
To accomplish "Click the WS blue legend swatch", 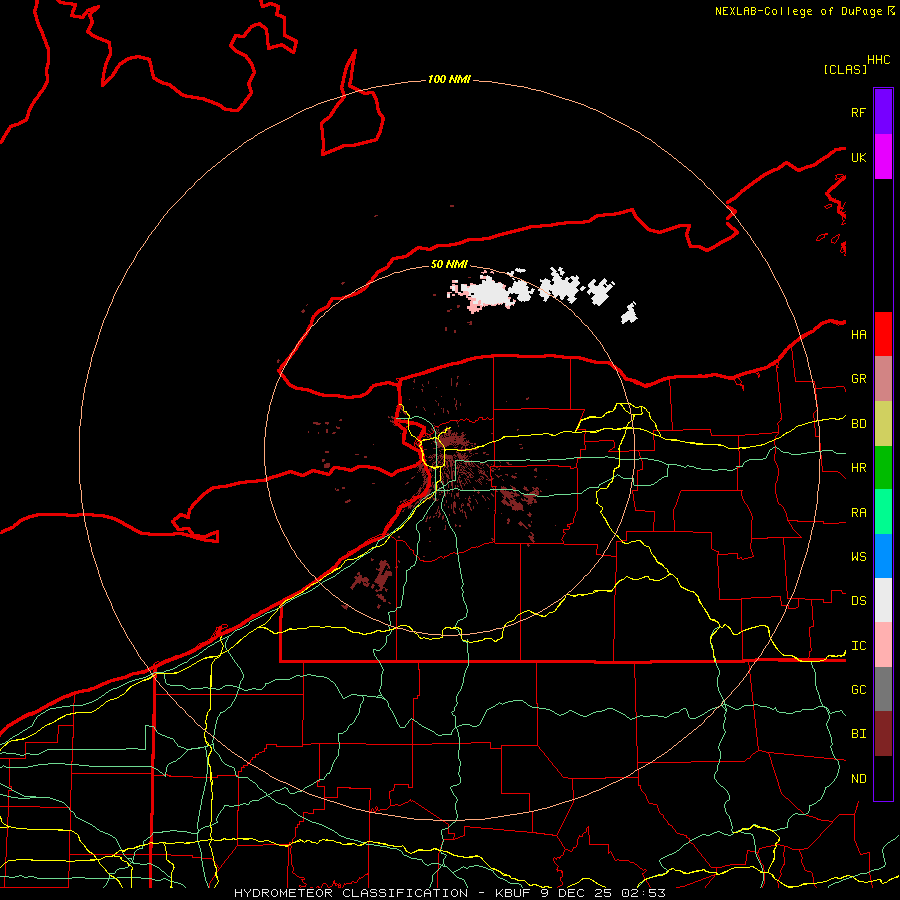I will (883, 556).
